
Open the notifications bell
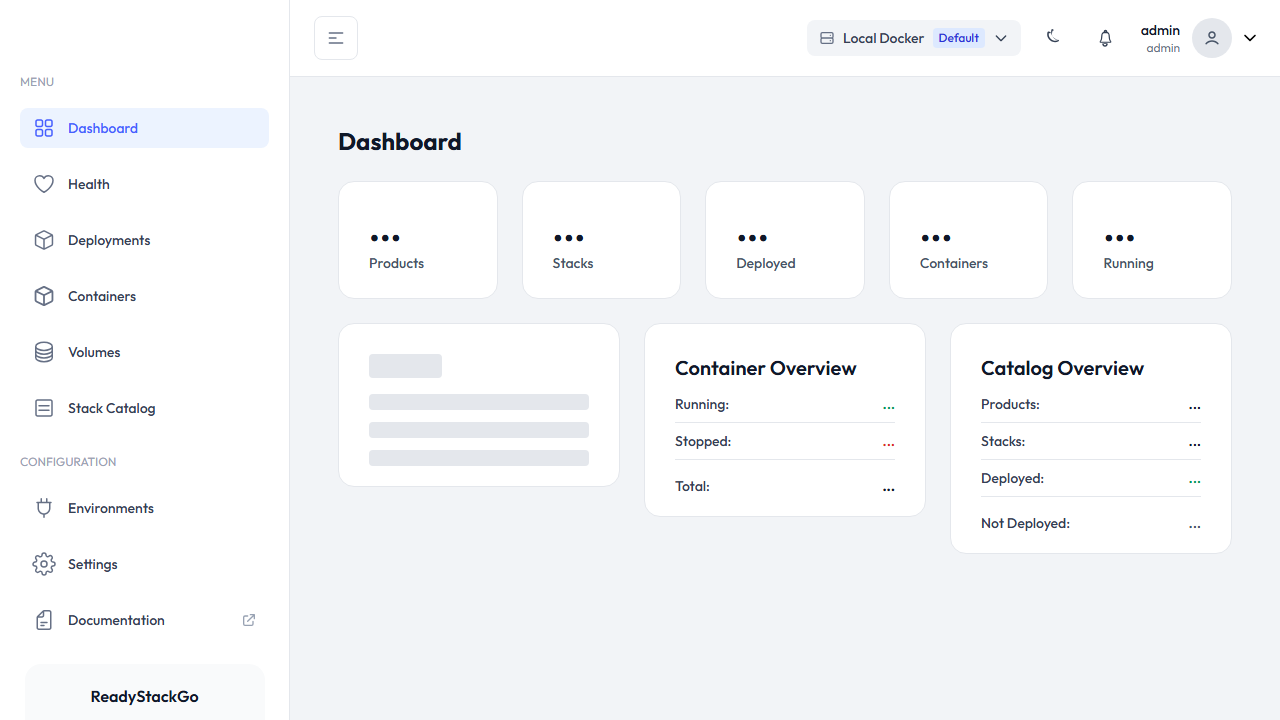point(1105,38)
